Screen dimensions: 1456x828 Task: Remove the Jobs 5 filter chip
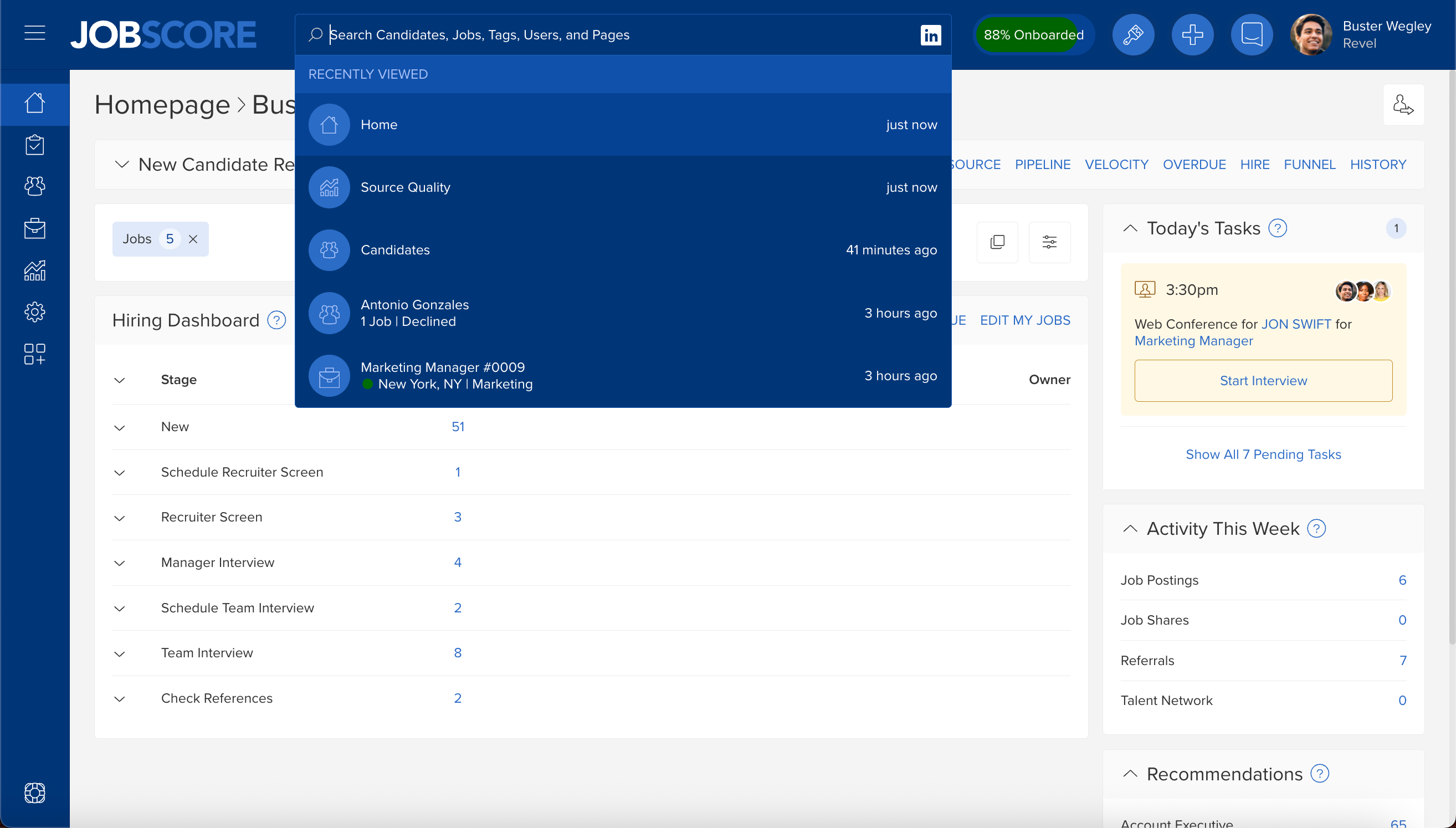[193, 239]
